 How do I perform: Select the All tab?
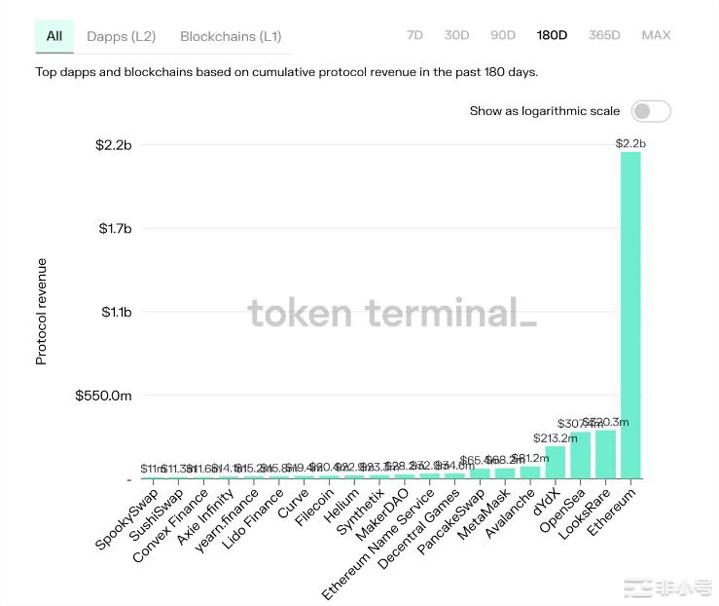click(x=54, y=36)
